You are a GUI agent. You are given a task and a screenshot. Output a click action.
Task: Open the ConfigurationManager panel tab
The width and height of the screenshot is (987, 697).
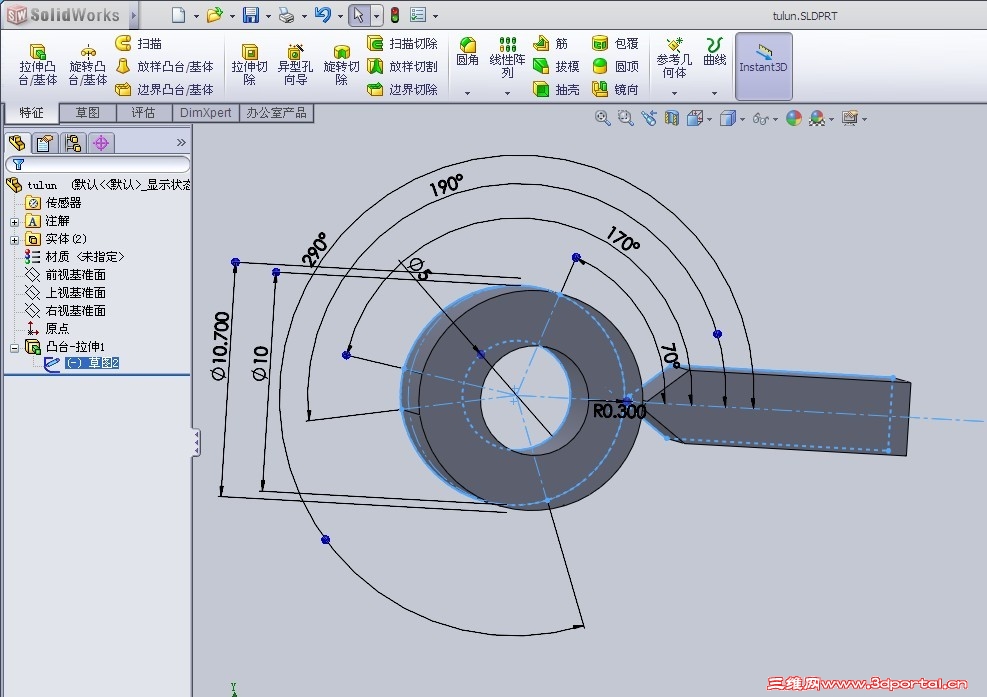click(x=72, y=143)
